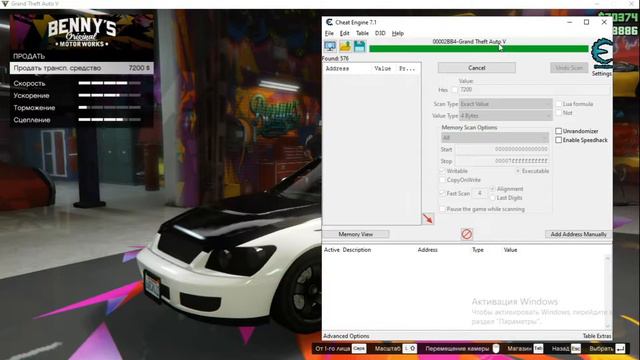Open Advanced Options
Viewport: 640px width, 360px height.
click(x=346, y=336)
